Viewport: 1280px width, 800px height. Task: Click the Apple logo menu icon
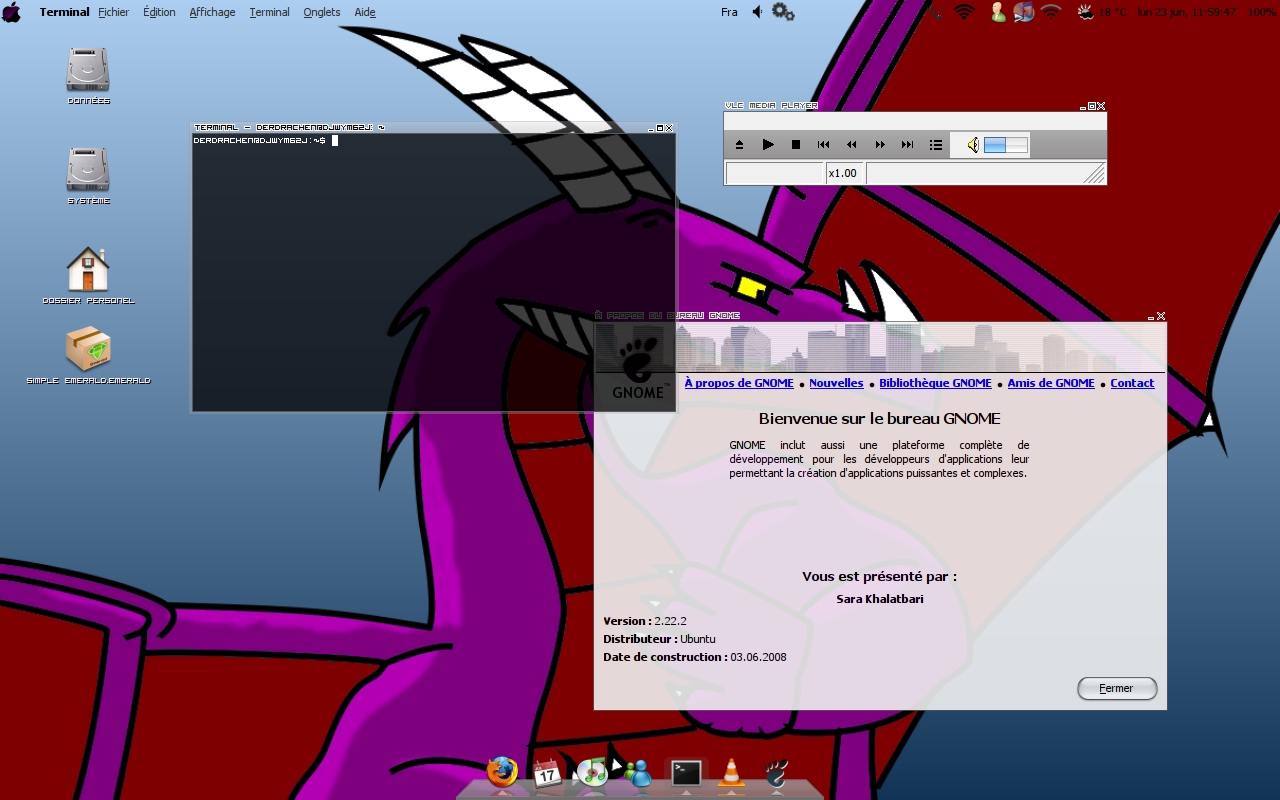(12, 12)
